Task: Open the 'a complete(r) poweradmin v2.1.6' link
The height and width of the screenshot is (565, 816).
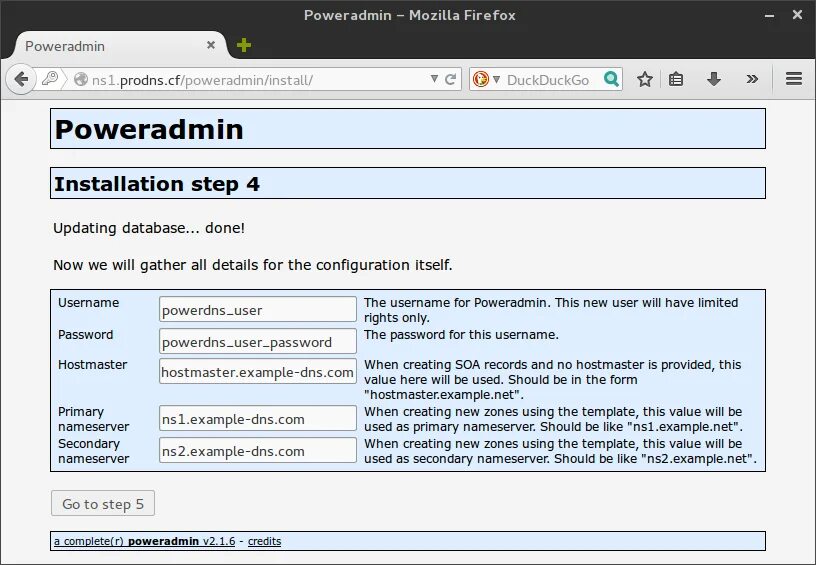Action: point(145,541)
